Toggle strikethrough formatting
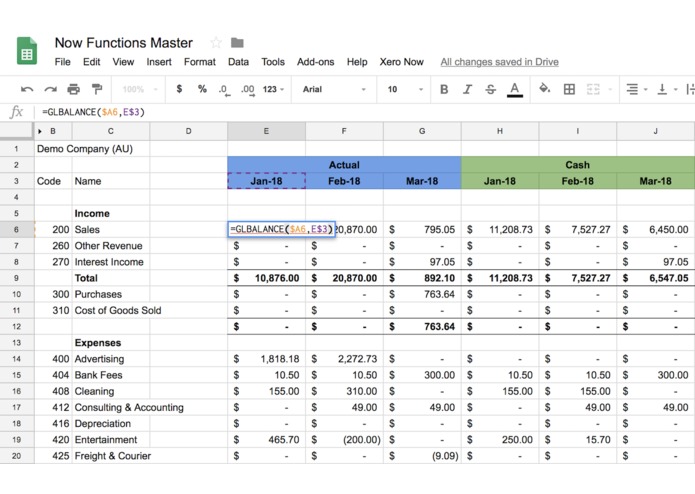This screenshot has width=695, height=494. [491, 89]
